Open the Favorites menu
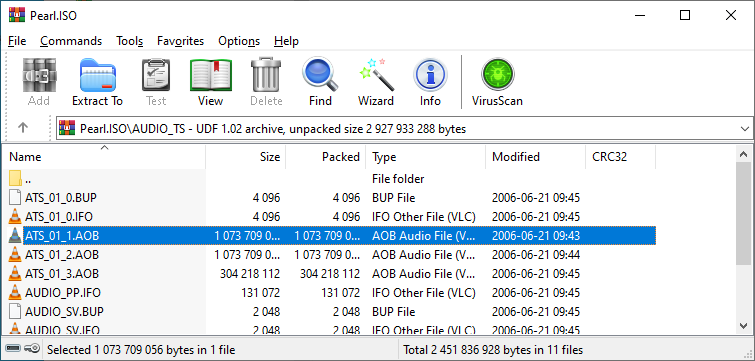Viewport: 755px width, 361px height. click(181, 41)
